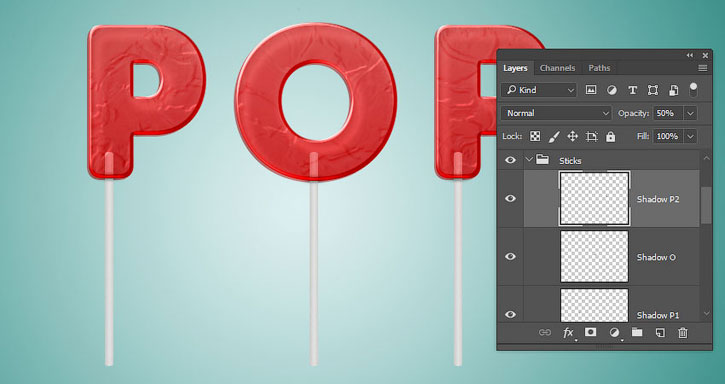
Task: Lock position move icon
Action: pyautogui.click(x=572, y=136)
